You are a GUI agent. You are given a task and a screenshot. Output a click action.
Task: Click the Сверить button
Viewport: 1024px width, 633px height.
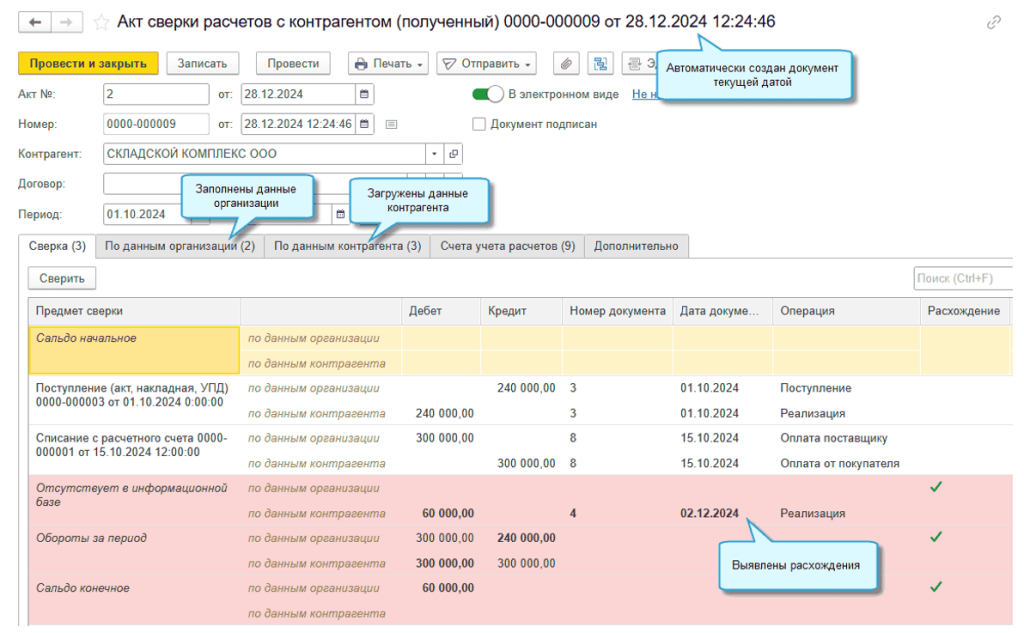[62, 278]
